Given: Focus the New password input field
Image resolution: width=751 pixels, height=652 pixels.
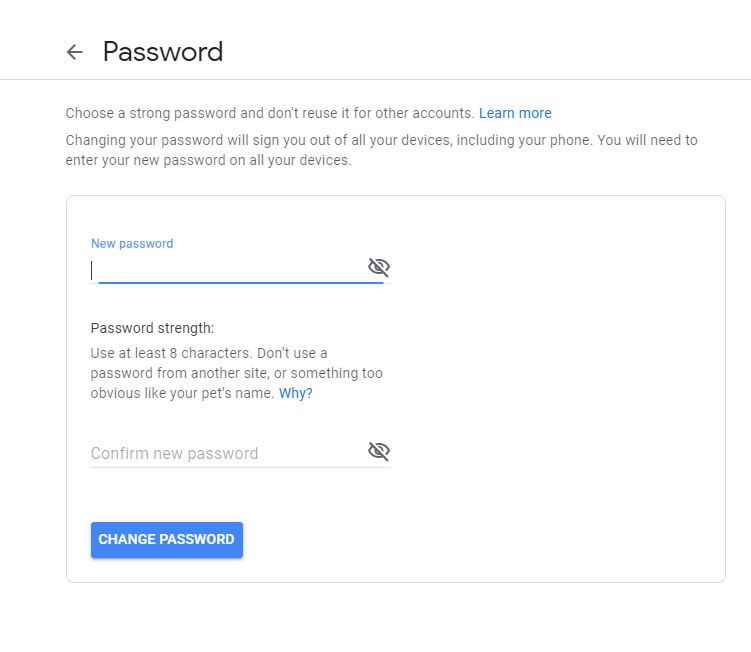Looking at the screenshot, I should (x=228, y=270).
